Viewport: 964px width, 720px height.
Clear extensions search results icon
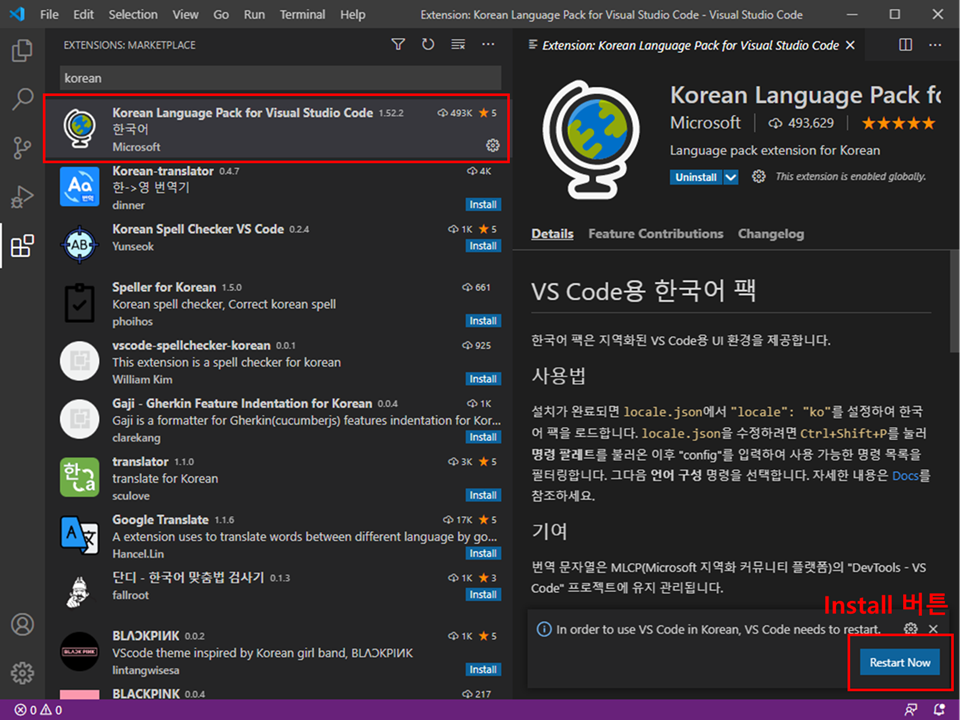pyautogui.click(x=458, y=44)
